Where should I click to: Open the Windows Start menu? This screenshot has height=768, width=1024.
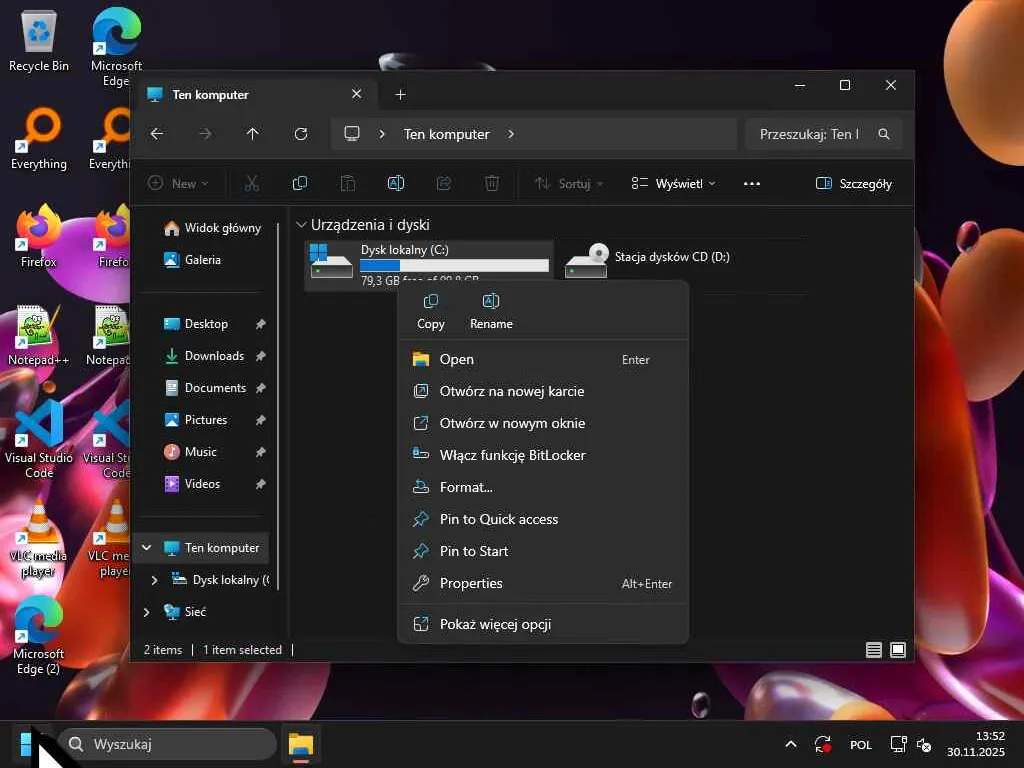click(x=30, y=744)
